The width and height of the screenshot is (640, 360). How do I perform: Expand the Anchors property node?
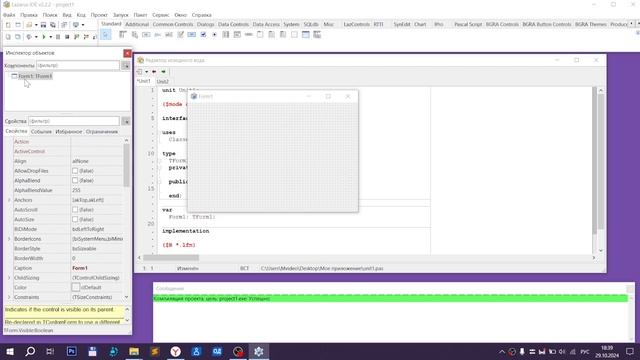[9, 200]
